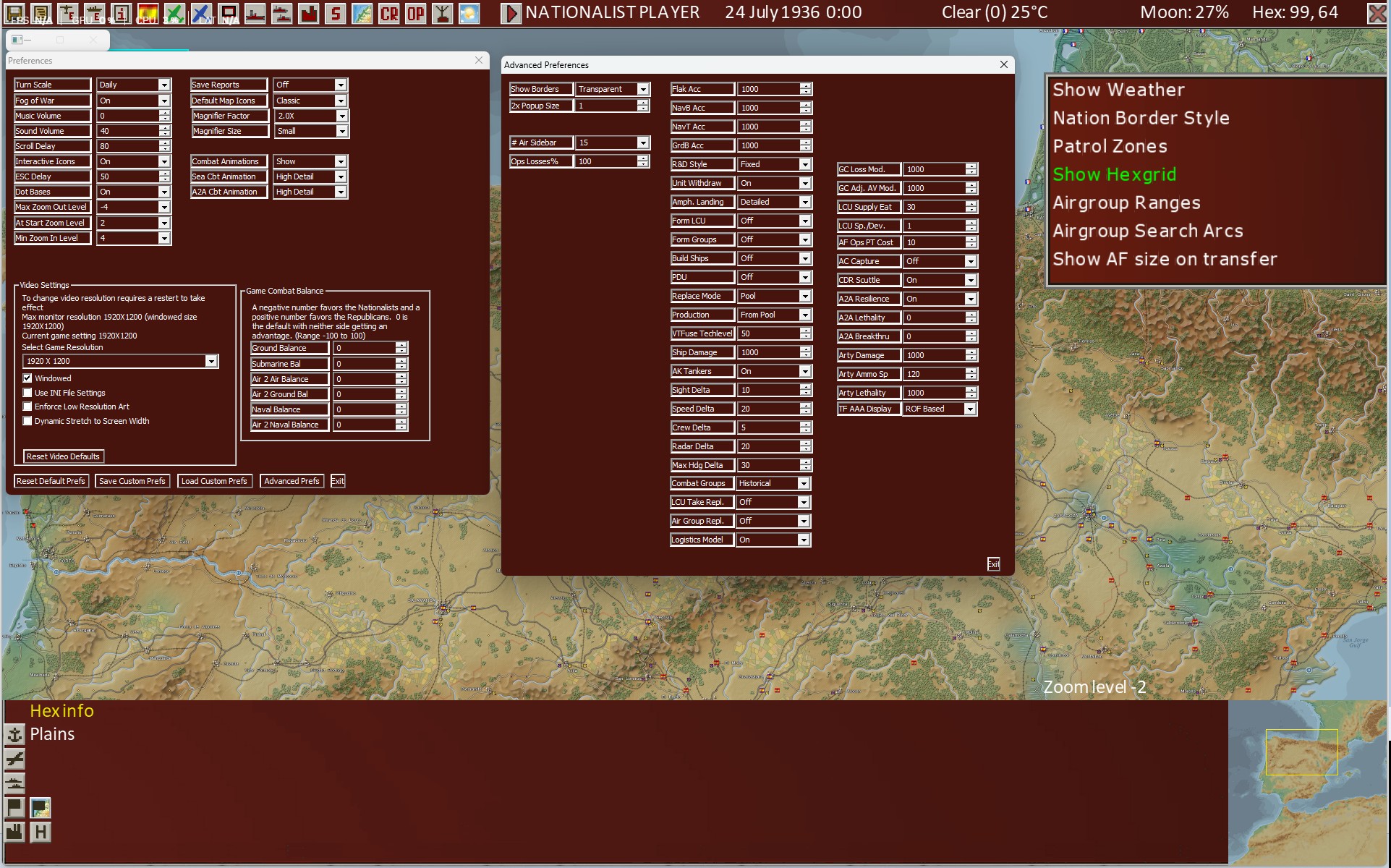Select the aircraft icon in the hex info sidebar
The height and width of the screenshot is (868, 1391).
(14, 758)
